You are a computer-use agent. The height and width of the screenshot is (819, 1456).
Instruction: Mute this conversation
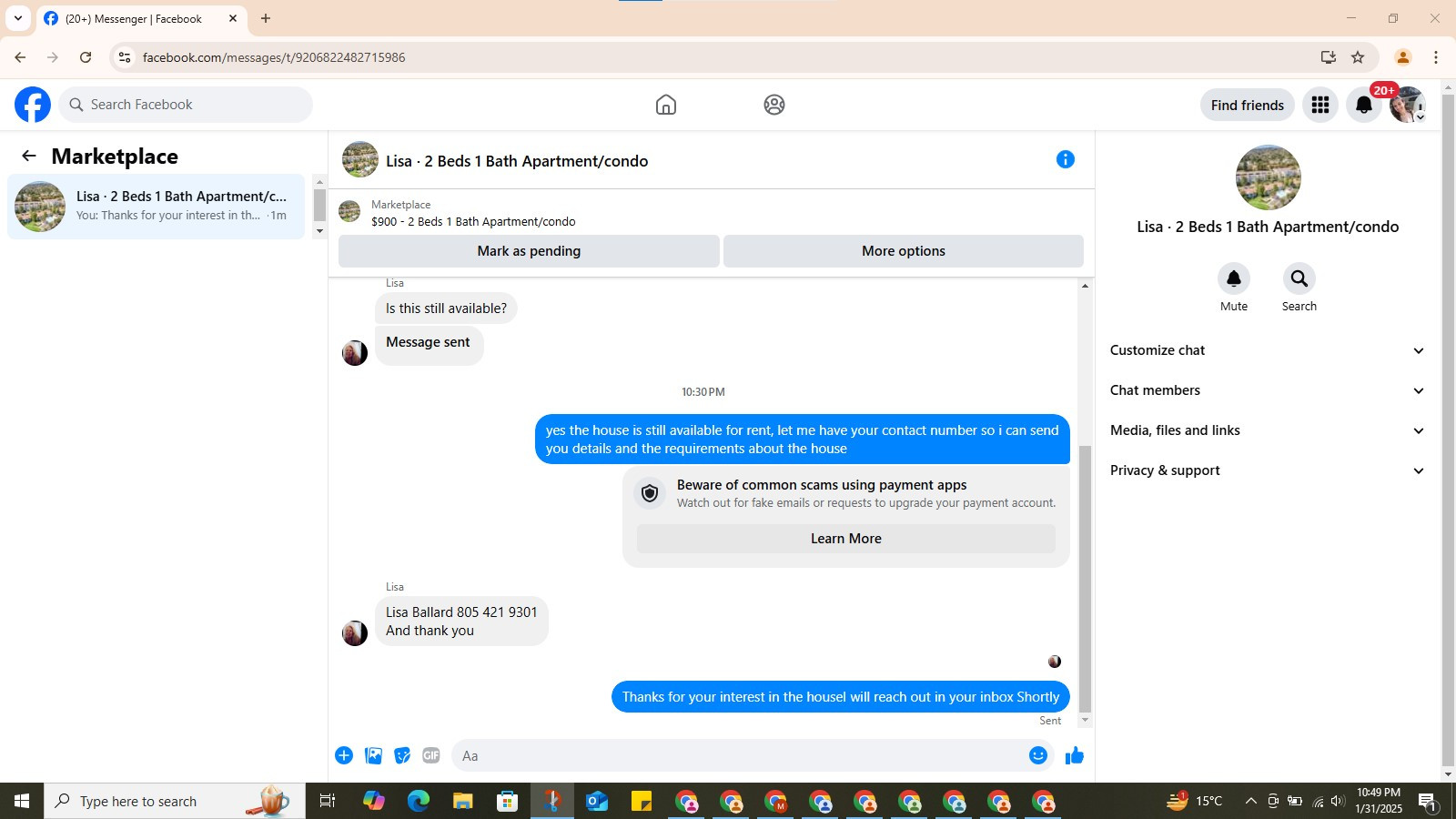1234,278
